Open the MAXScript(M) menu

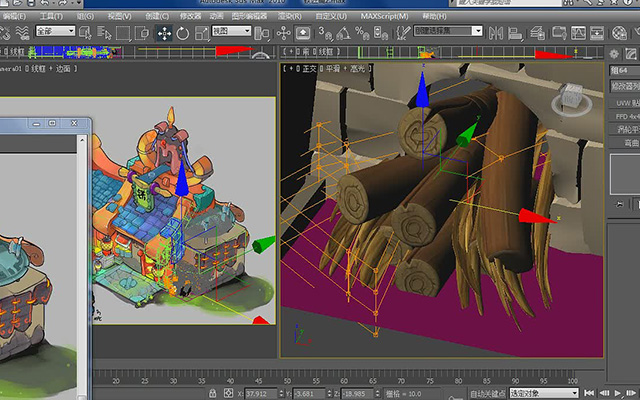click(x=384, y=16)
